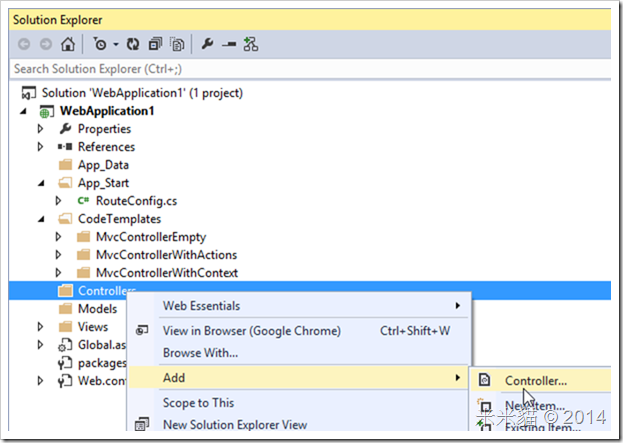623x443 pixels.
Task: Expand the MvcControllerWithContext folder
Action: [58, 273]
